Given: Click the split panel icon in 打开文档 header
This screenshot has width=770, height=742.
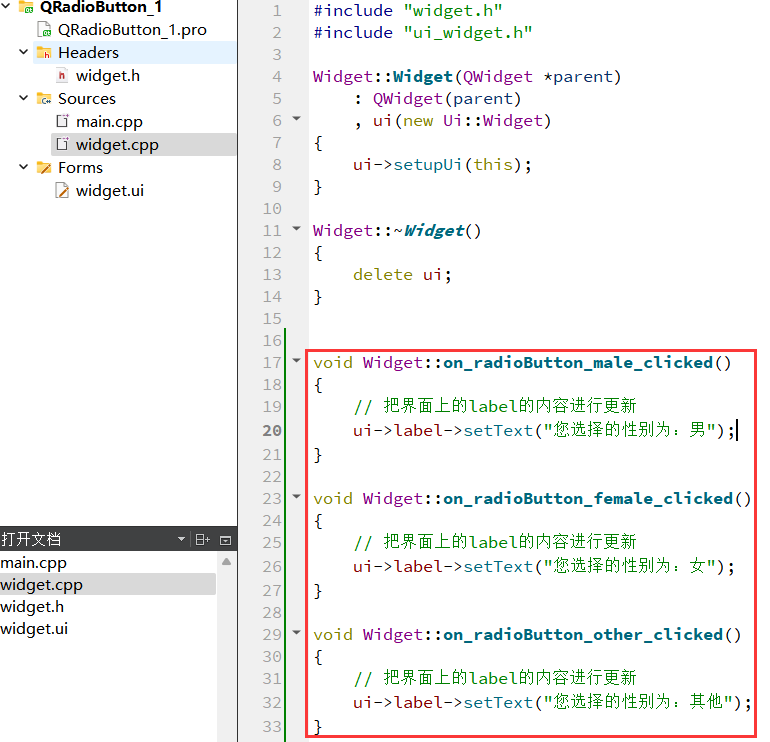Looking at the screenshot, I should click(x=202, y=540).
